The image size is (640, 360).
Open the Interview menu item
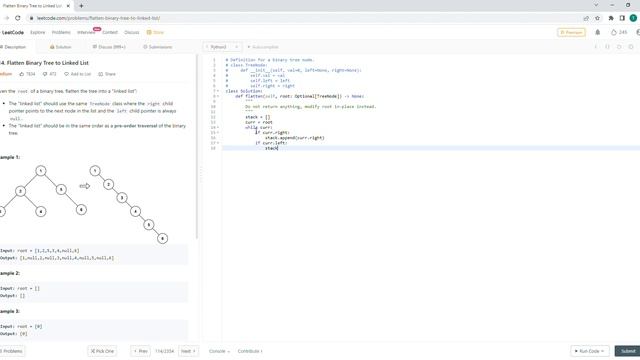[x=86, y=32]
